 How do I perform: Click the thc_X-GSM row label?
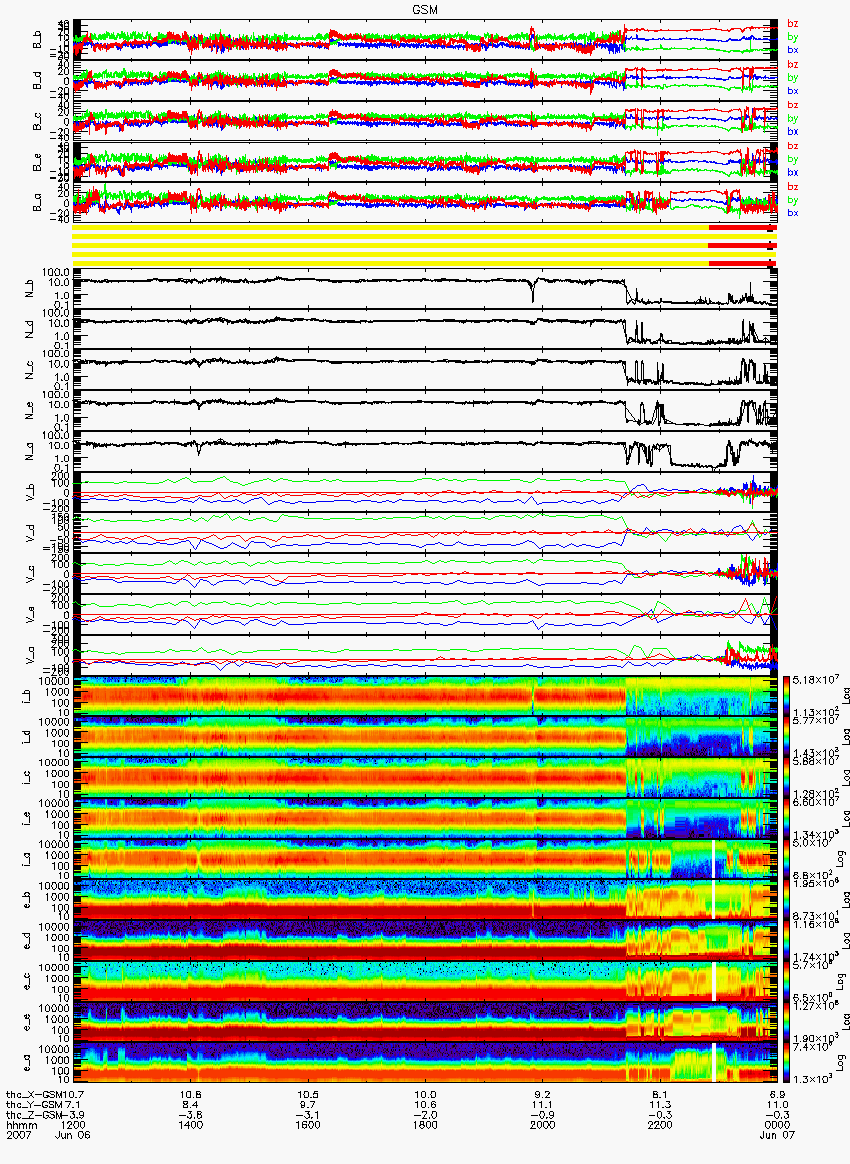click(35, 1095)
